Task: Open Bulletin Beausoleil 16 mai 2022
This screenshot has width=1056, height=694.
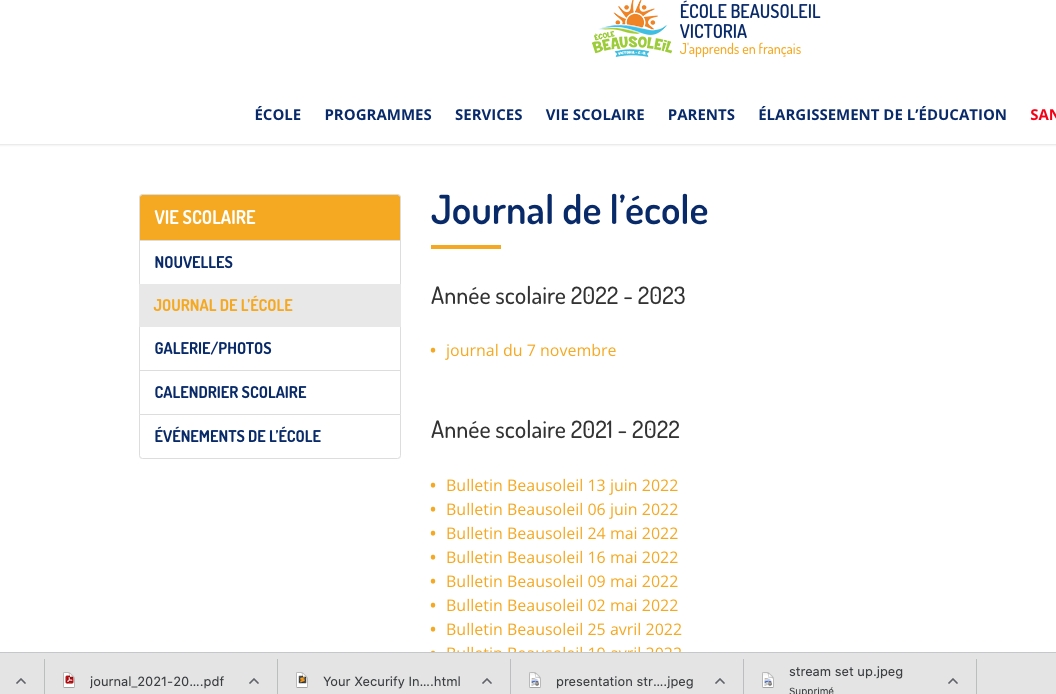Action: 562,557
